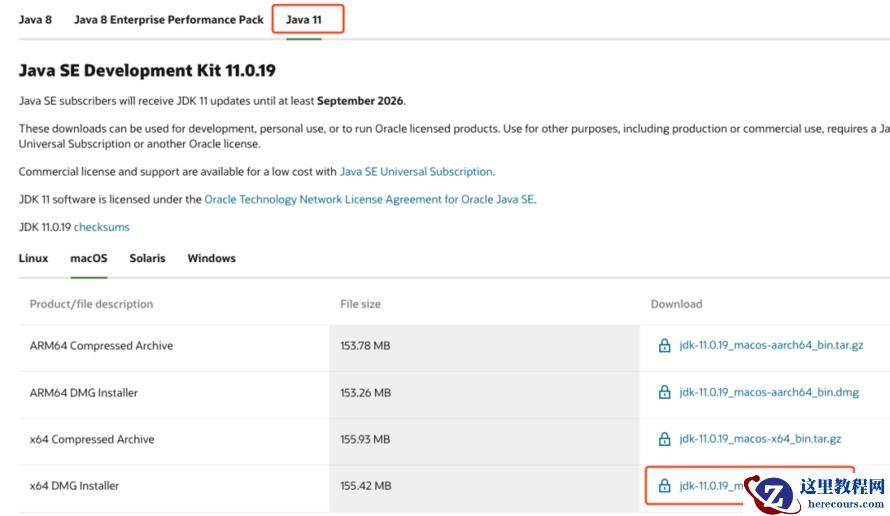The height and width of the screenshot is (516, 890).
Task: Open Java SE Universal Subscription link
Action: pyautogui.click(x=416, y=172)
